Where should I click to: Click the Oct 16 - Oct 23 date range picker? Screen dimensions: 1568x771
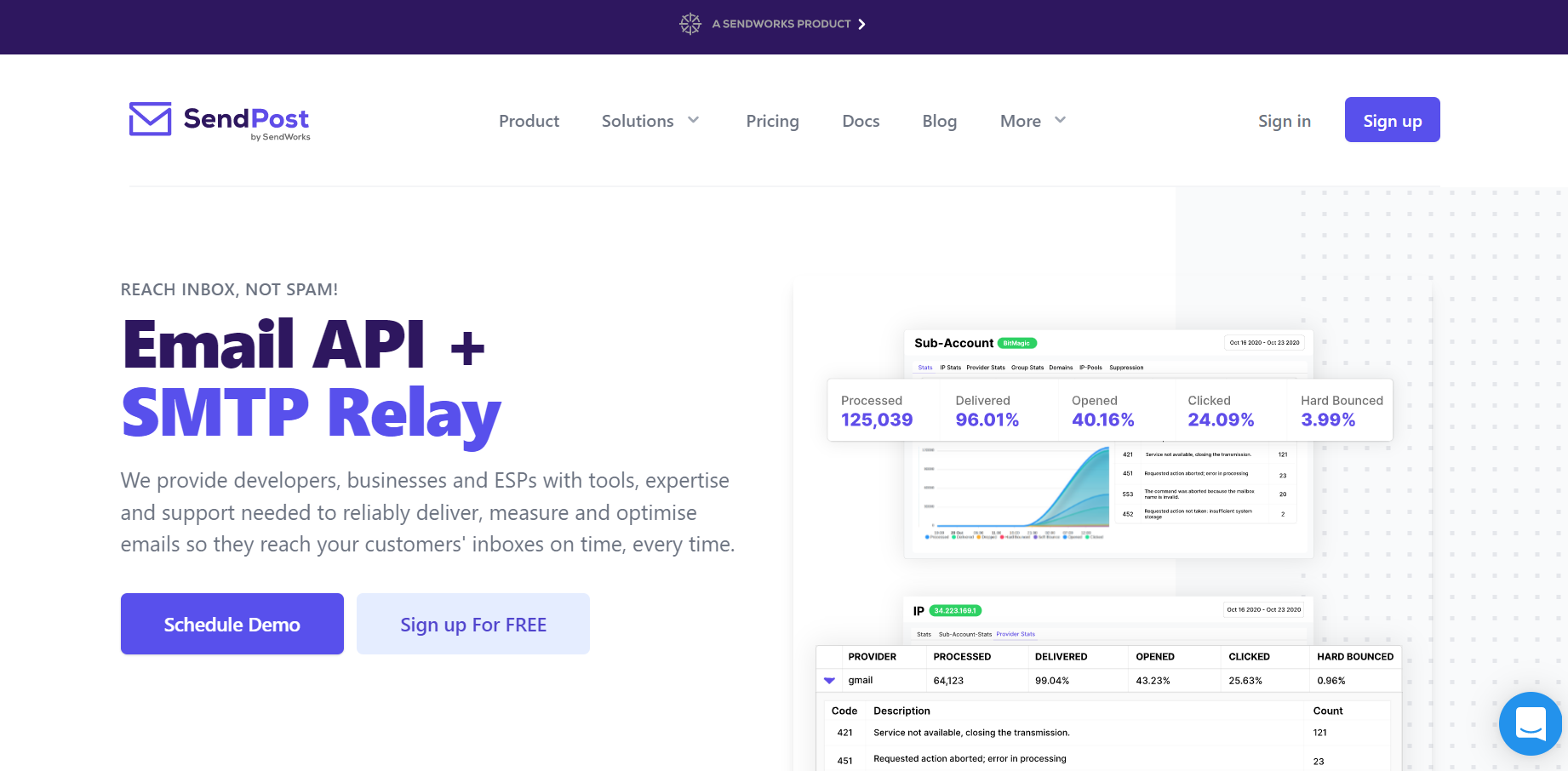(1264, 342)
